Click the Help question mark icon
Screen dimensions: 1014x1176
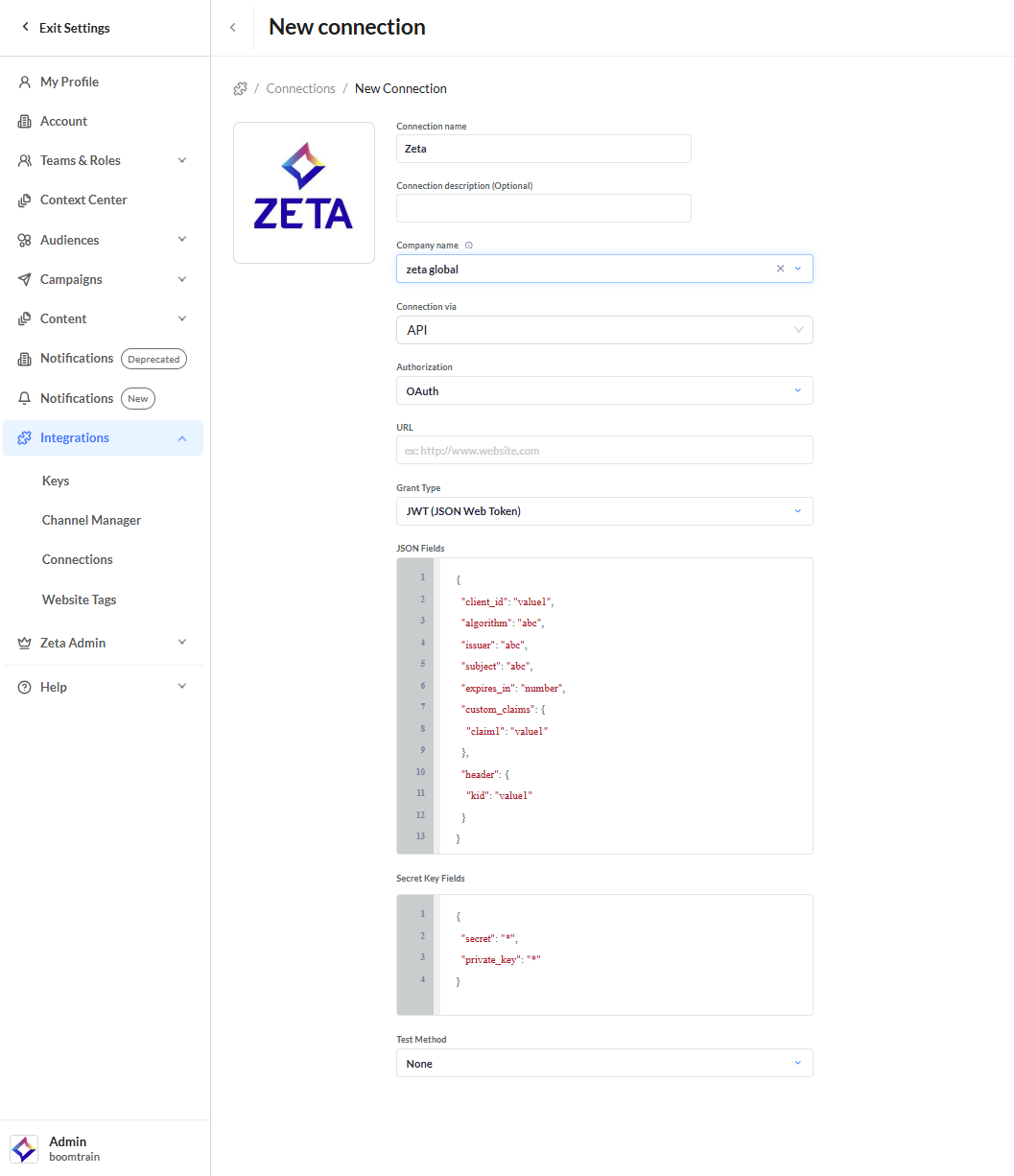[x=25, y=687]
